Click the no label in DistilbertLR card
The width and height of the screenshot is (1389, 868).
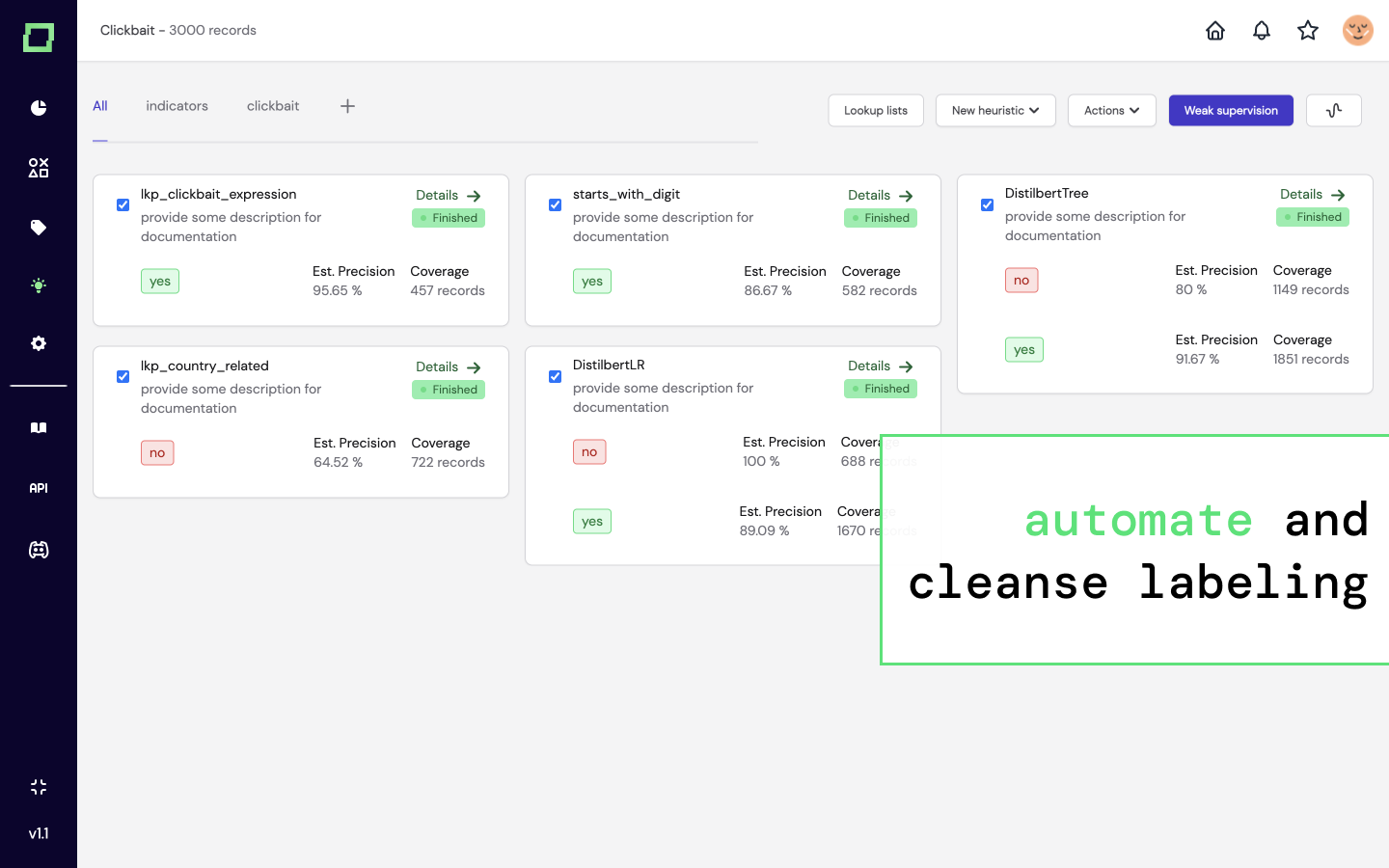coord(589,451)
